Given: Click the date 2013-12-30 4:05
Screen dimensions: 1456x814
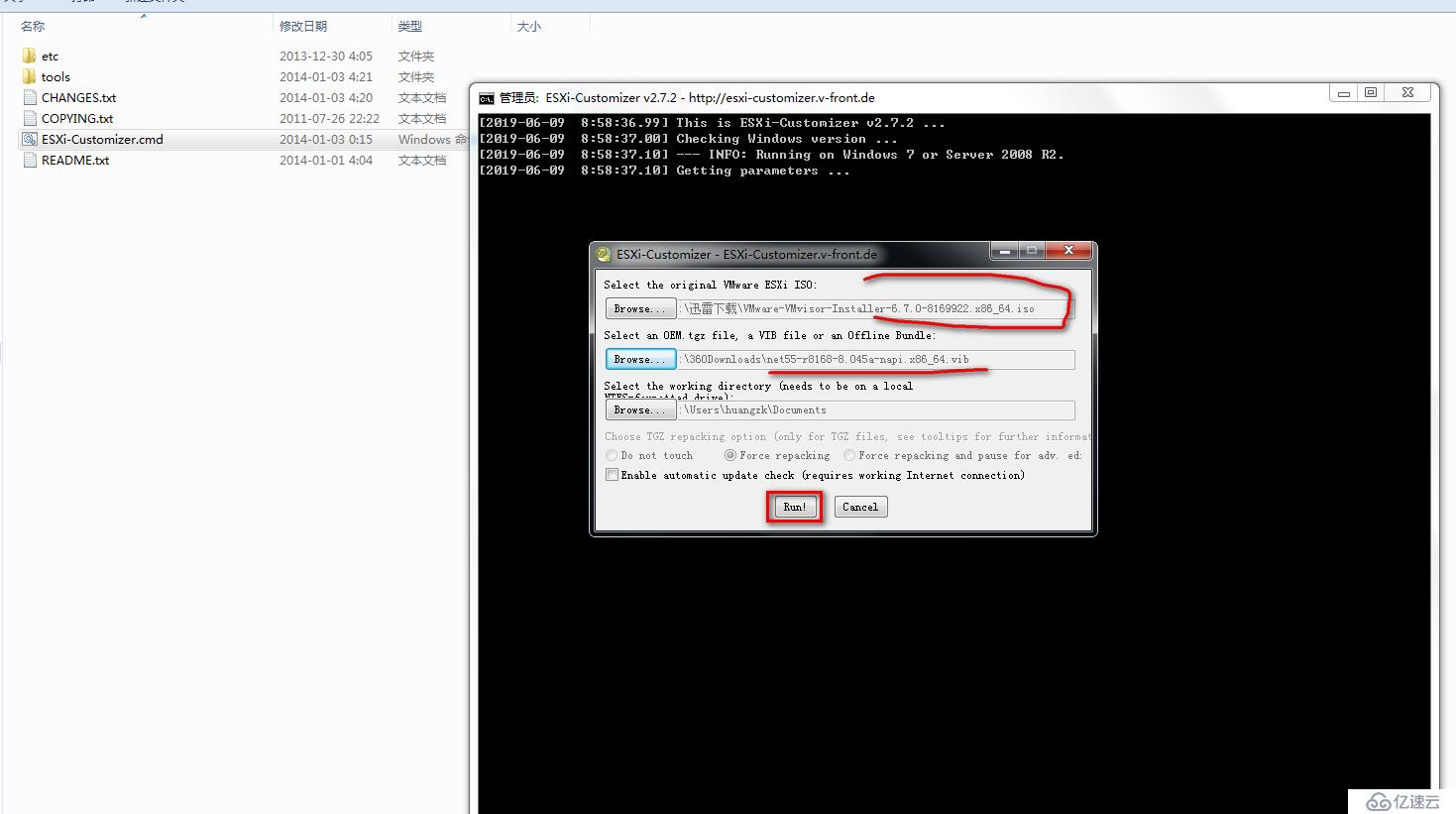Looking at the screenshot, I should 326,56.
